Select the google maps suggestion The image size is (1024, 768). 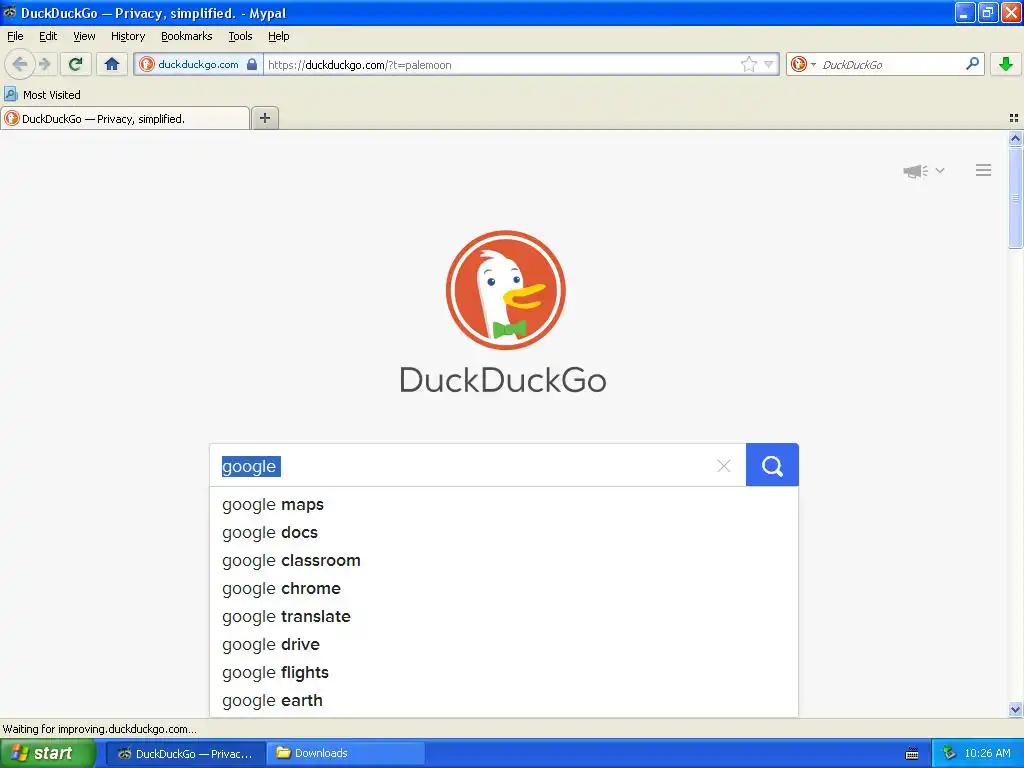pos(504,504)
